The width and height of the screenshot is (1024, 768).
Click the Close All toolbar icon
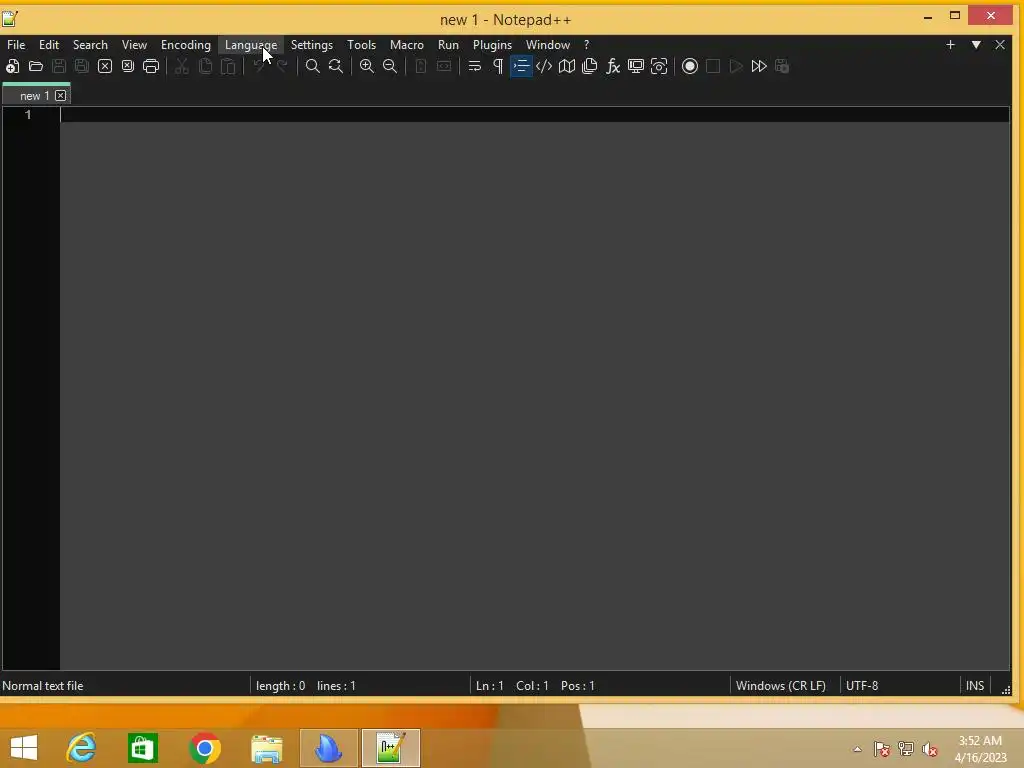(128, 66)
